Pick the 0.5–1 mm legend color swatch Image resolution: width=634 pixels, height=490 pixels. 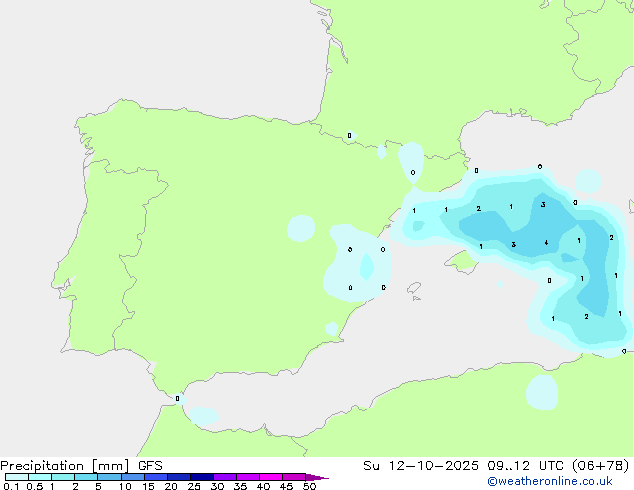[40, 477]
